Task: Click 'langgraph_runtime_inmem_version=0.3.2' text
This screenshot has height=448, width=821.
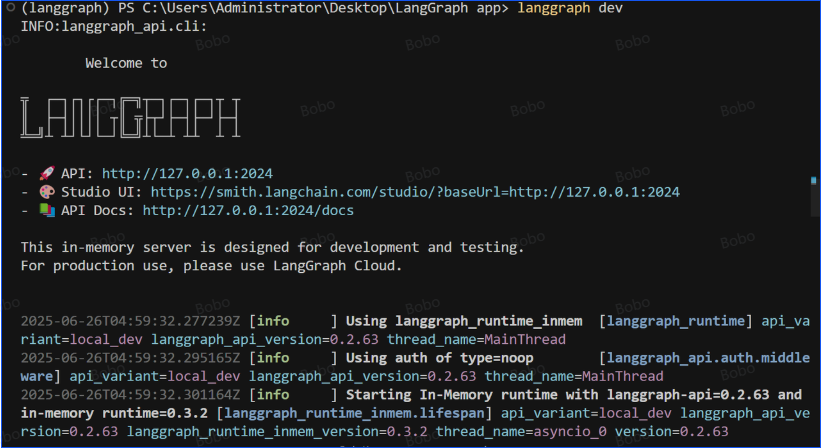Action: click(x=277, y=432)
